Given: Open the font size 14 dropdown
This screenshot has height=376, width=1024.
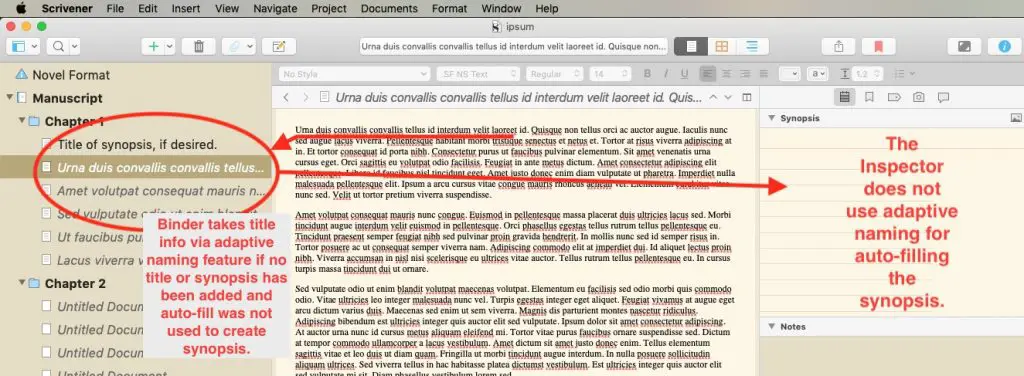Looking at the screenshot, I should click(610, 74).
